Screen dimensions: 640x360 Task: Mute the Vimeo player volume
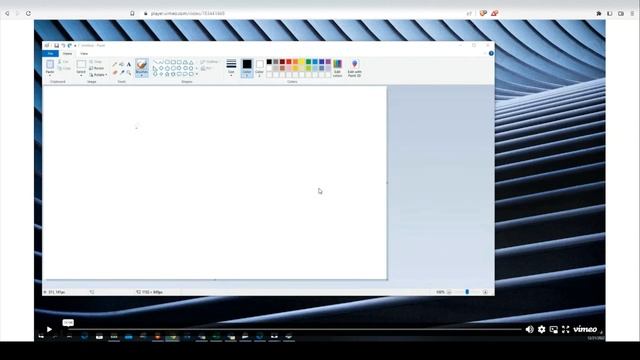[x=529, y=329]
